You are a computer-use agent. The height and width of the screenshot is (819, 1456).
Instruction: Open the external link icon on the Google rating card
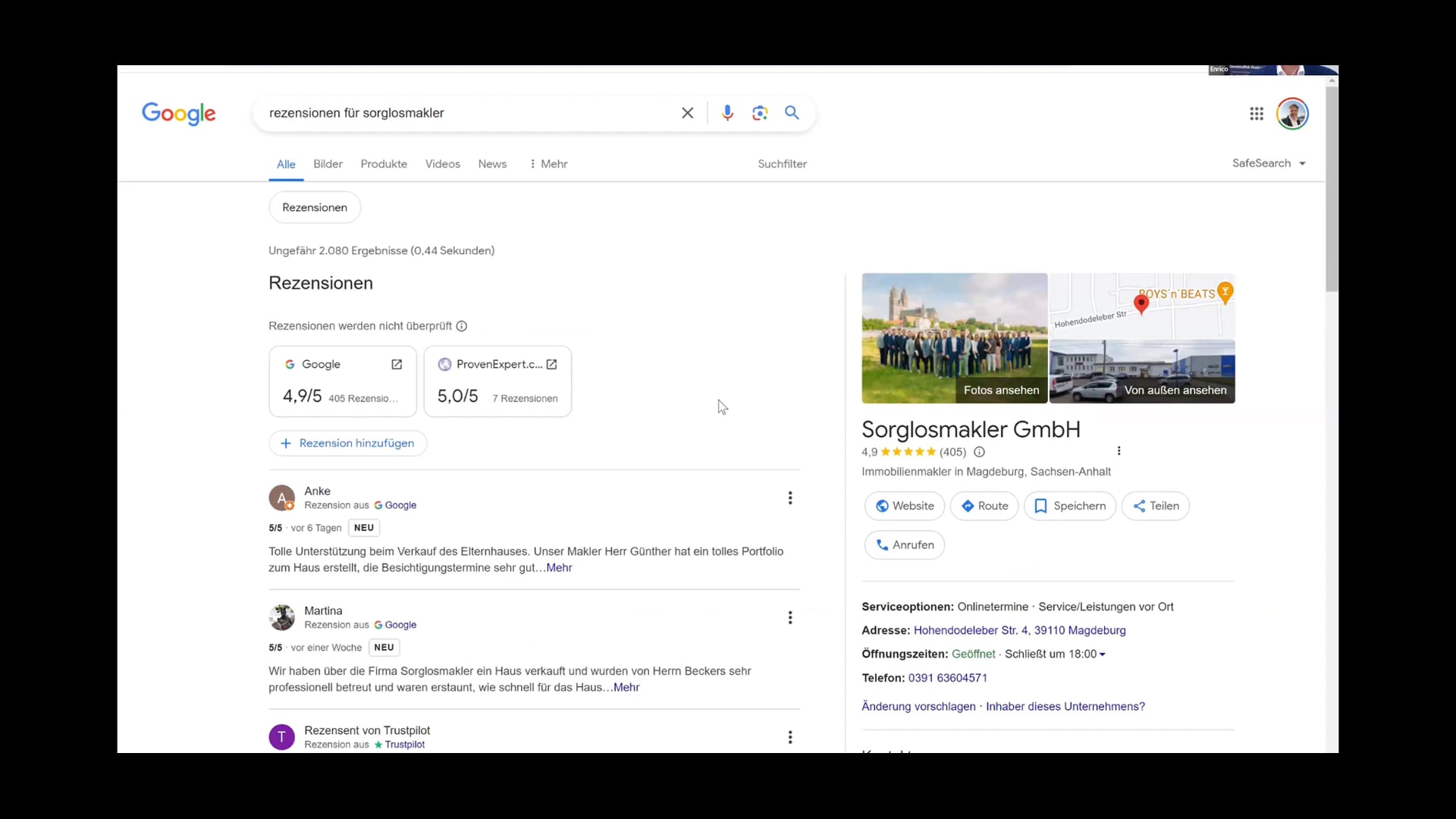pyautogui.click(x=397, y=365)
